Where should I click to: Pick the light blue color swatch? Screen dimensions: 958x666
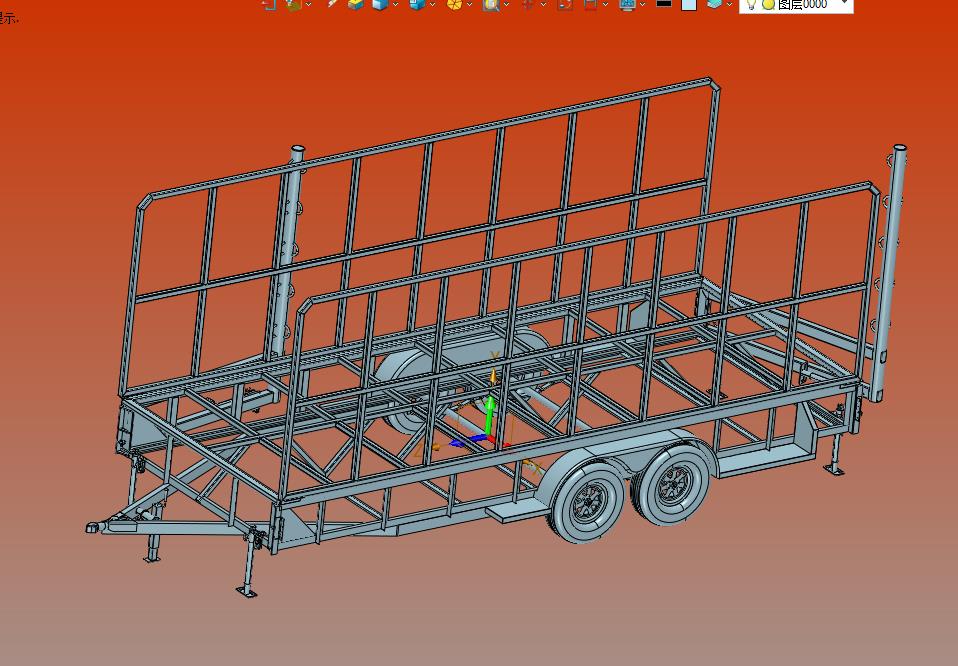(x=689, y=4)
